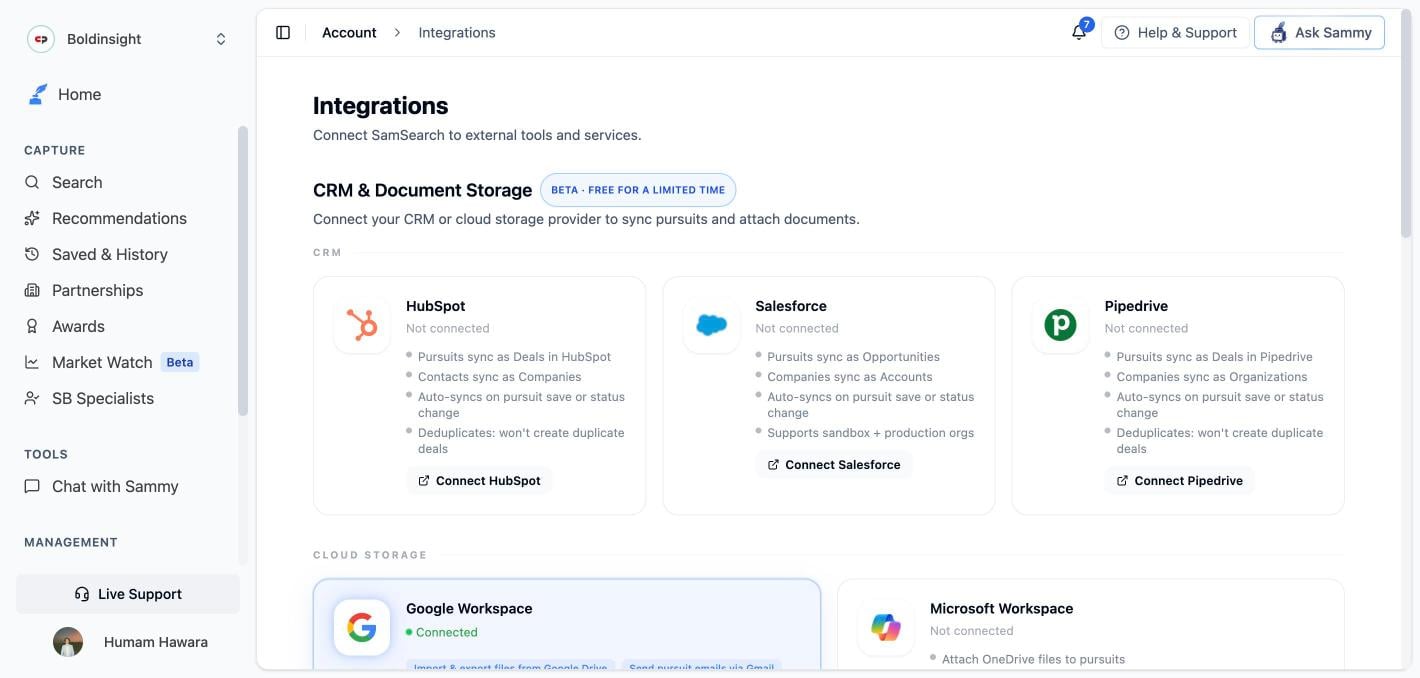Click the Humam Hawara user name
1420x678 pixels.
[156, 642]
